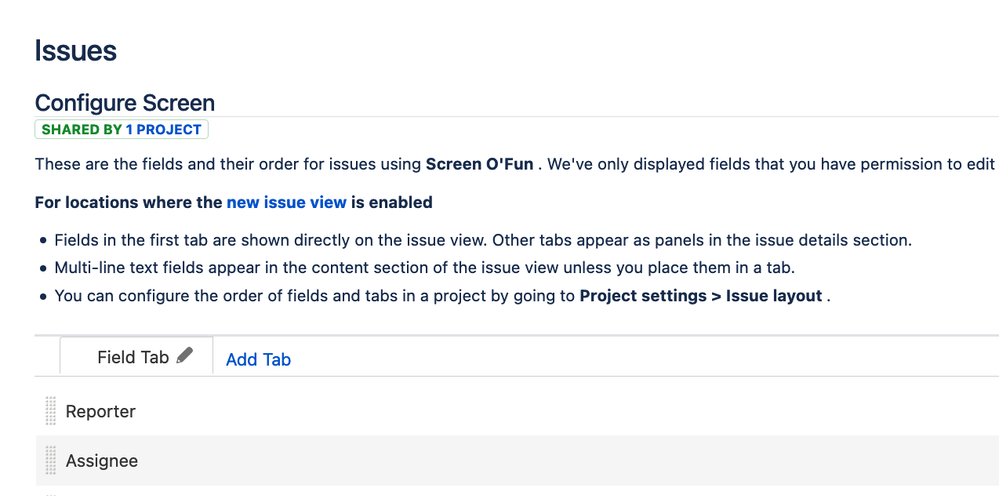999x496 pixels.
Task: Click the pencil icon to rename Field Tab
Action: point(184,355)
